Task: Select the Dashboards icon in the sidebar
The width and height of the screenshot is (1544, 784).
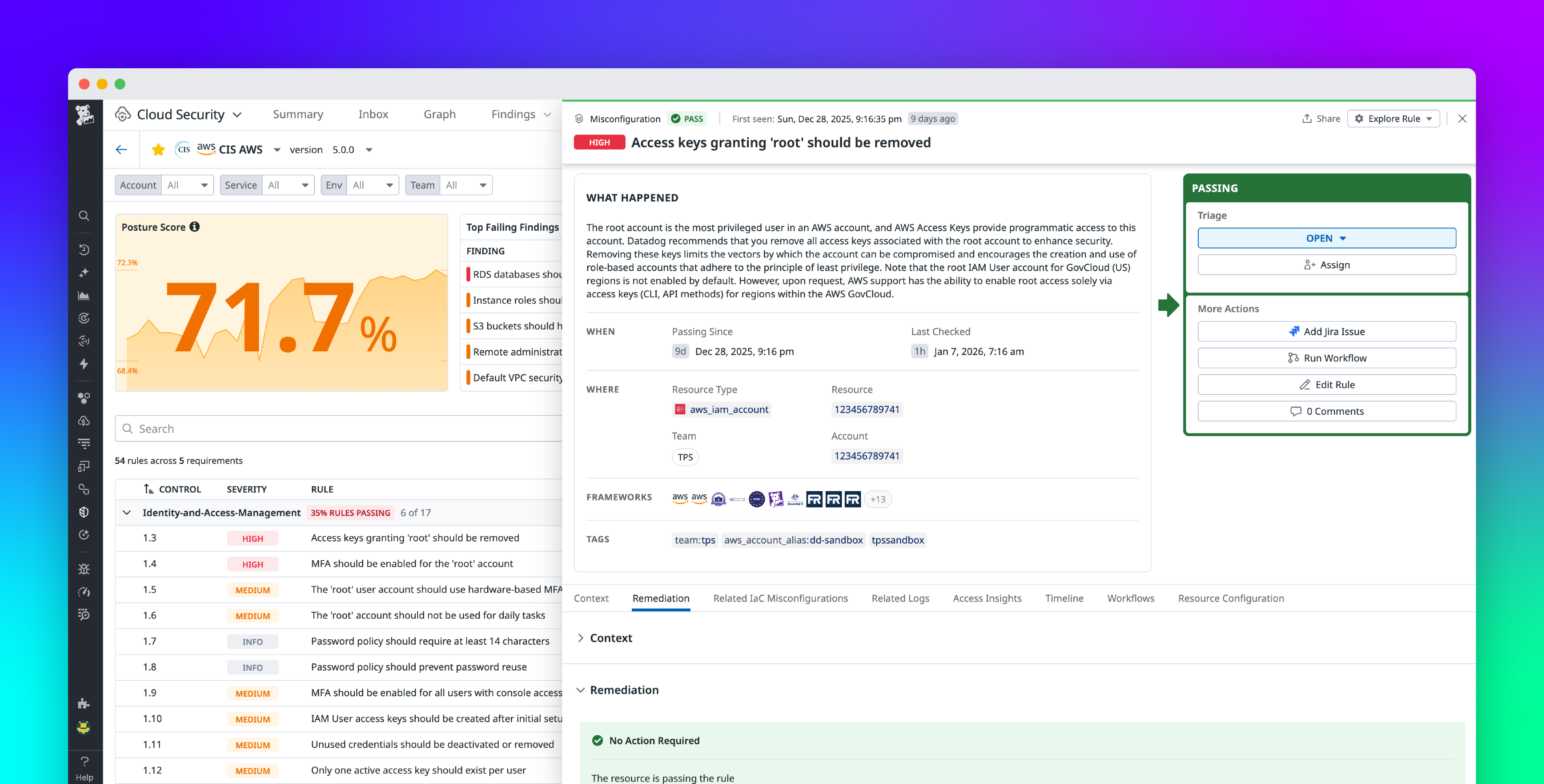Action: click(84, 295)
